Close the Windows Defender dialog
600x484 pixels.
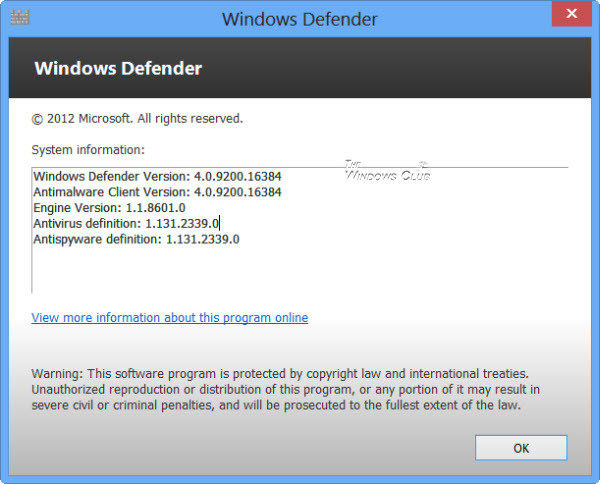572,14
